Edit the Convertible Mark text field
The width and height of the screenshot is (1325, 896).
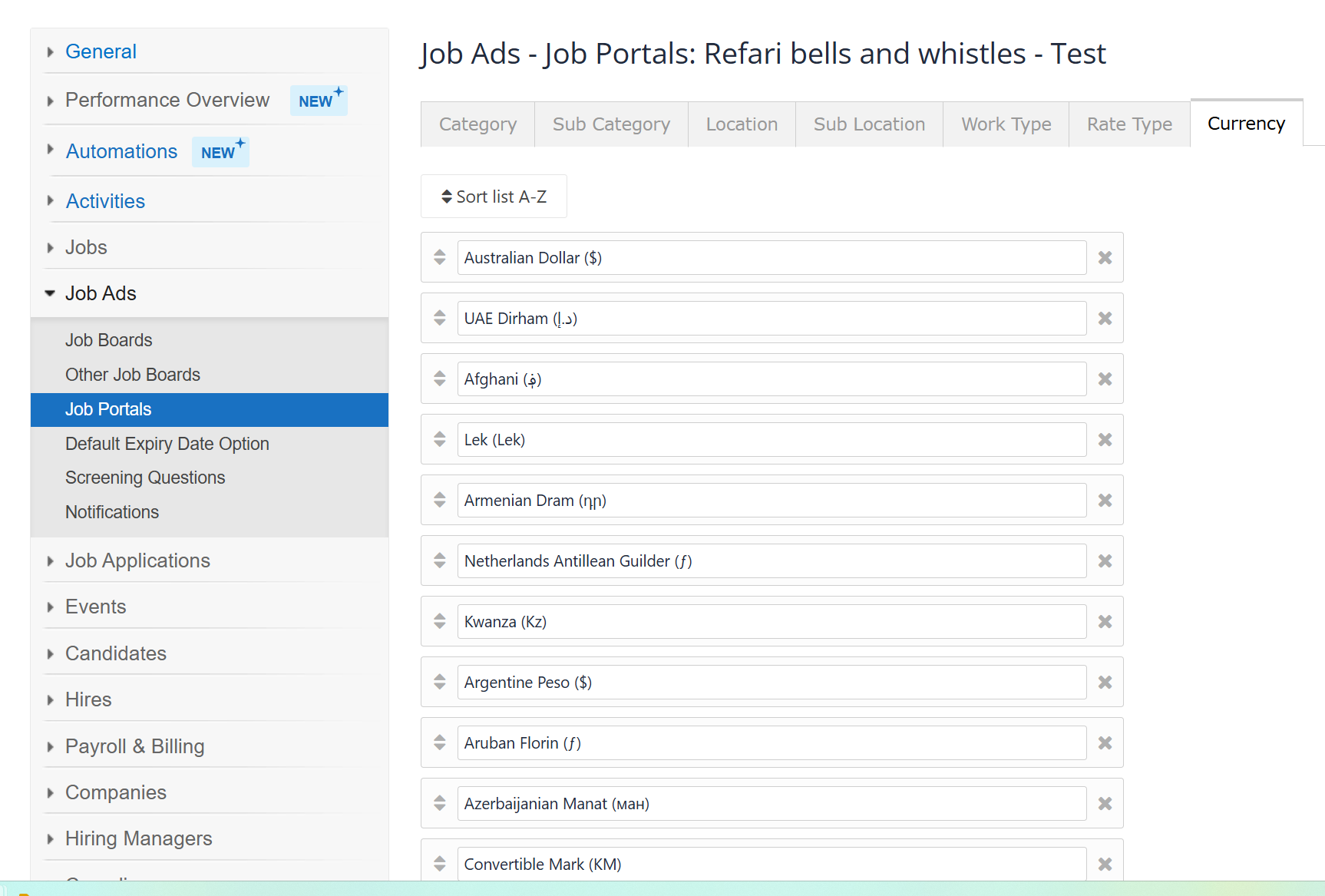click(x=772, y=865)
